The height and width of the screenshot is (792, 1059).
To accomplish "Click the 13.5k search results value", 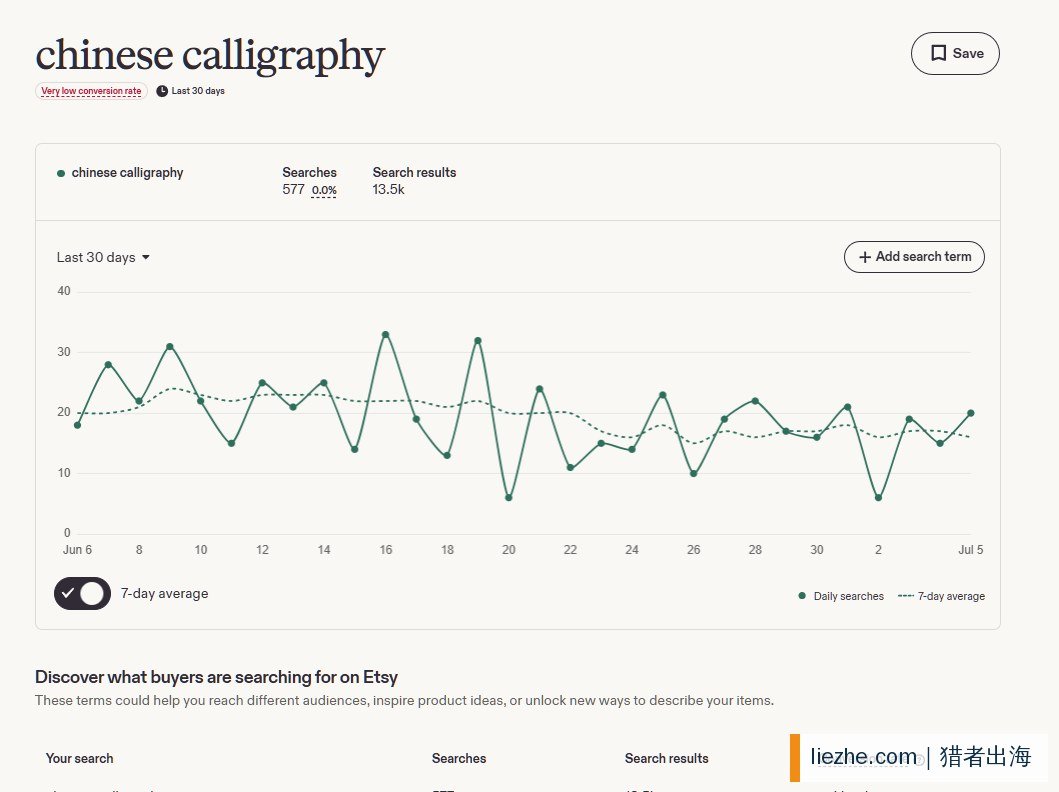I will [388, 190].
